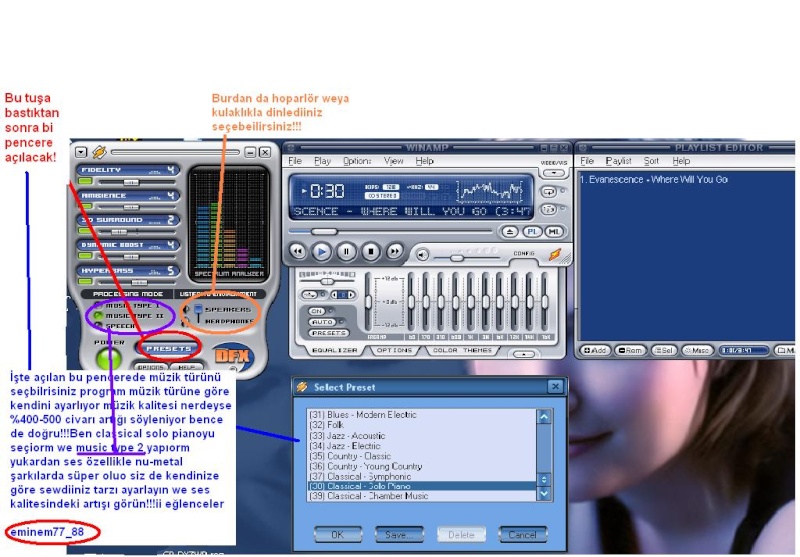The height and width of the screenshot is (557, 800).
Task: Open Playlist Editor Sort menu
Action: tap(651, 161)
